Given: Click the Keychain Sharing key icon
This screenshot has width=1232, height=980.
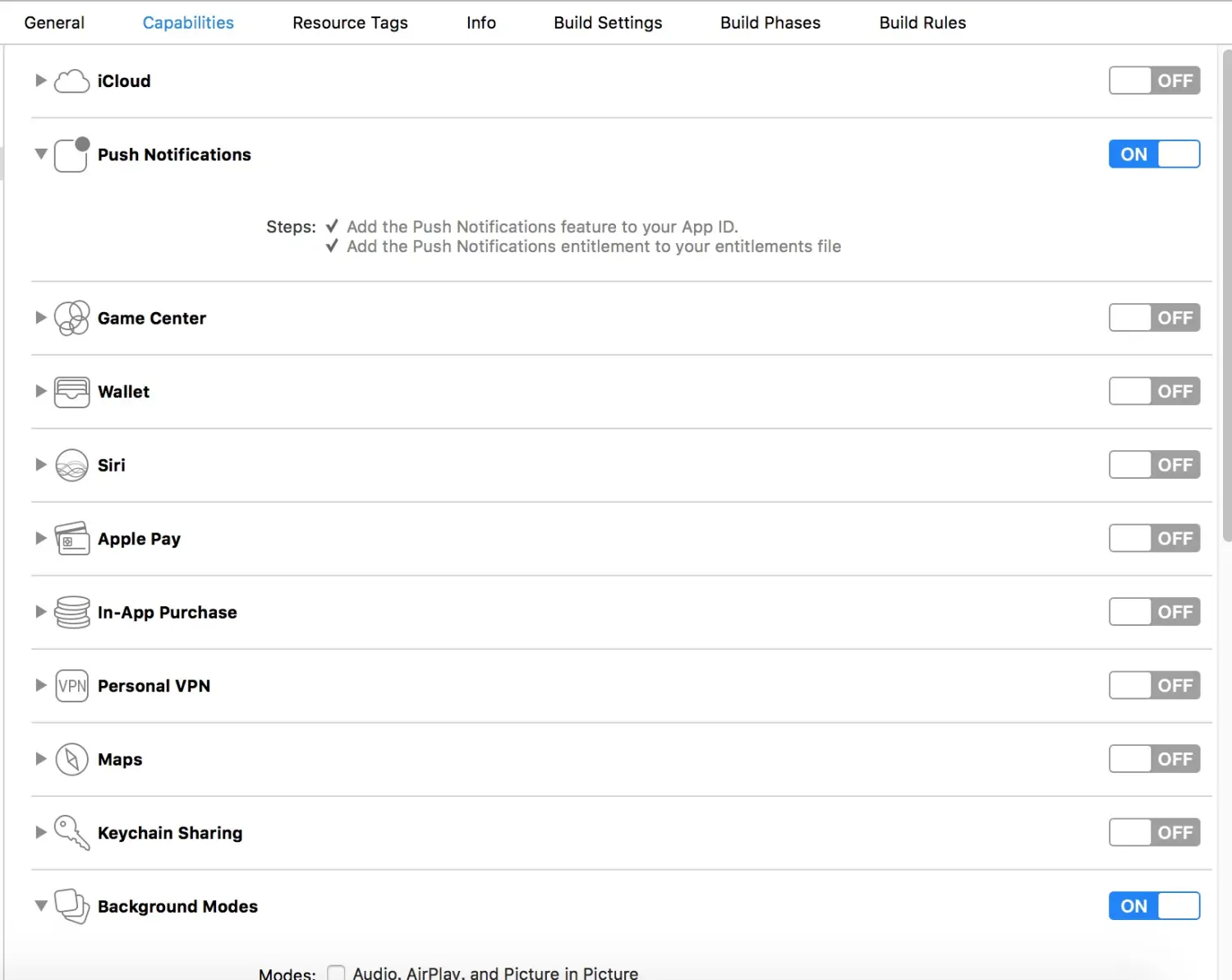Looking at the screenshot, I should point(71,833).
